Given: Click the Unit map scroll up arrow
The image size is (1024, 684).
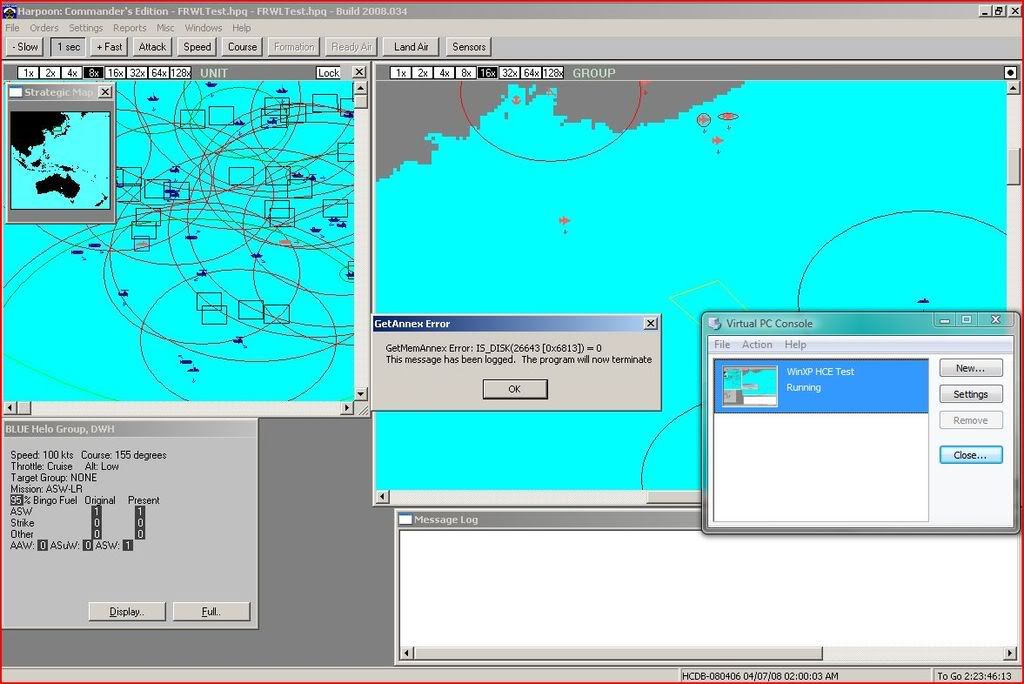Looking at the screenshot, I should [x=360, y=88].
